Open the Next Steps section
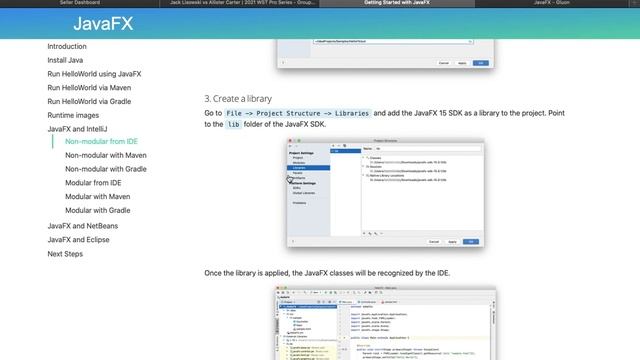The width and height of the screenshot is (640, 360). (x=65, y=254)
